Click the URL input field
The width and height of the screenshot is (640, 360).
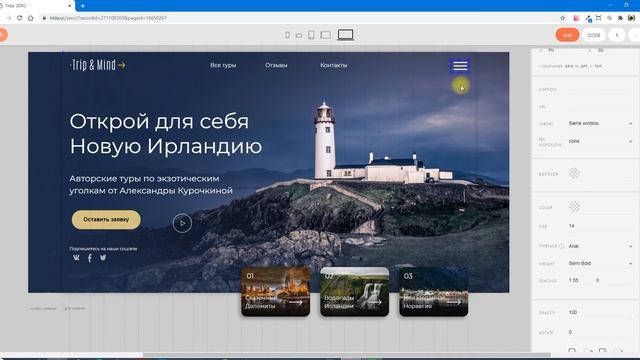point(600,107)
